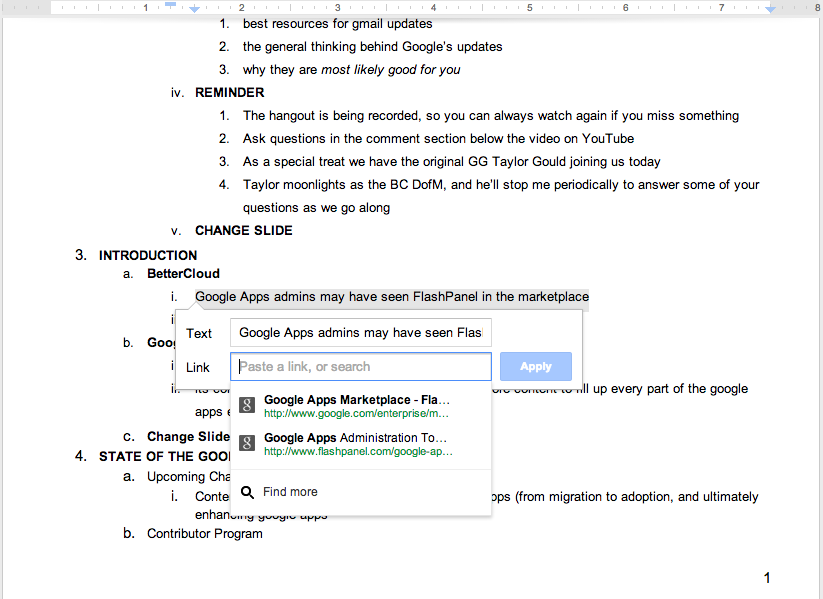Image resolution: width=823 pixels, height=599 pixels.
Task: Click the 'Upcoming Cha' list item
Action: tap(188, 477)
